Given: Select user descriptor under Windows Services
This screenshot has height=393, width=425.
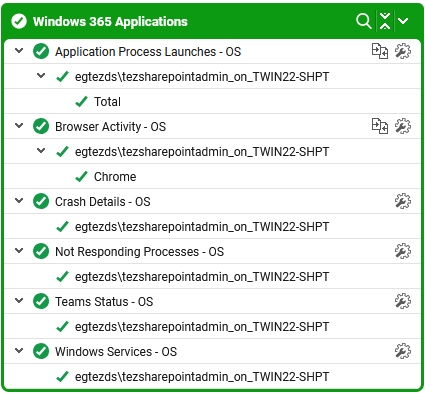Looking at the screenshot, I should pyautogui.click(x=202, y=377).
